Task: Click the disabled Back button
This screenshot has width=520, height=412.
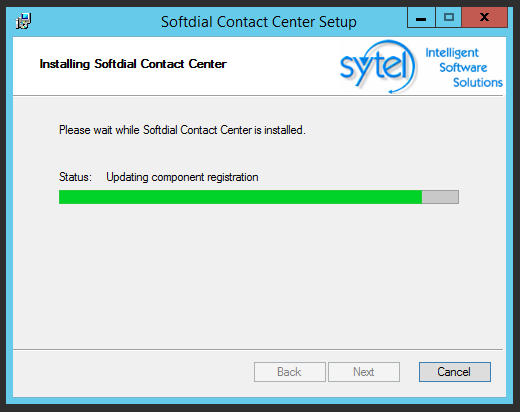Action: click(290, 372)
